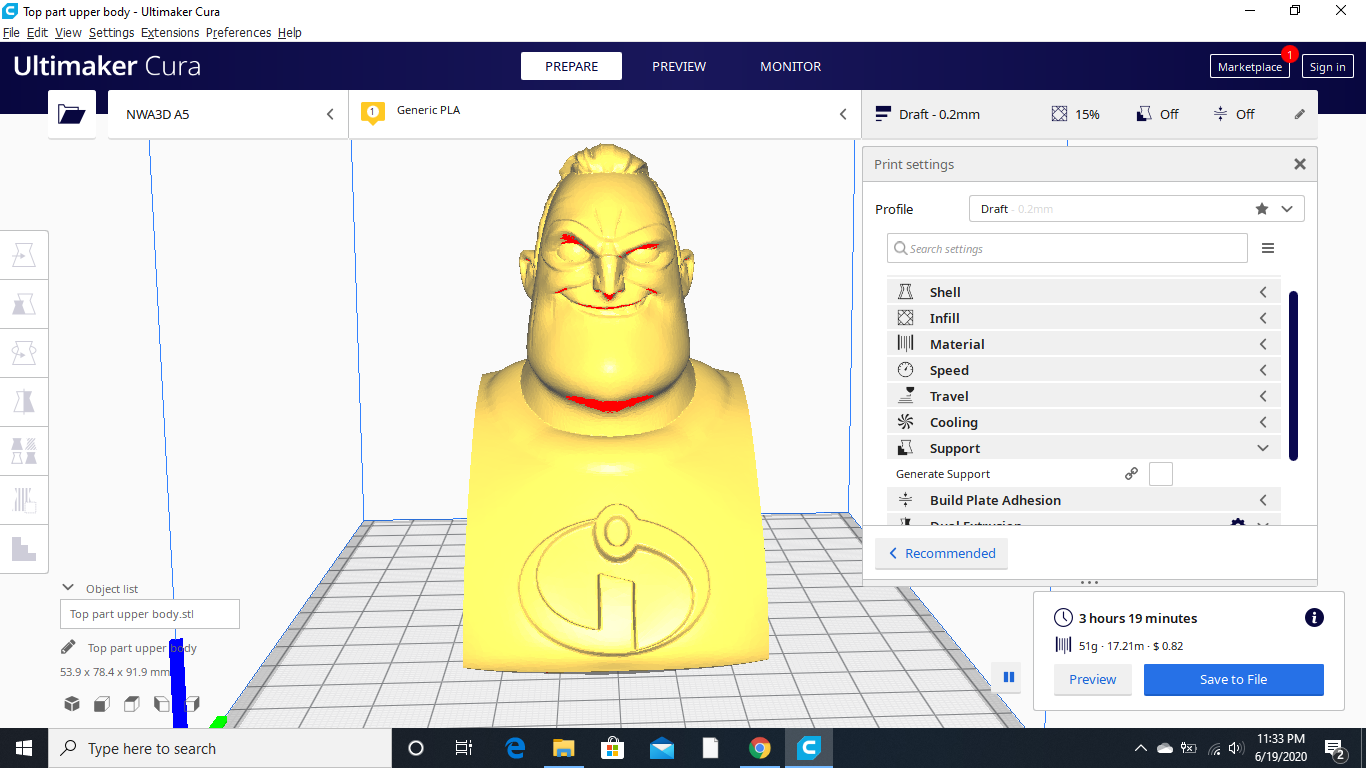Open Cura from the Windows taskbar
The height and width of the screenshot is (768, 1366).
click(809, 747)
